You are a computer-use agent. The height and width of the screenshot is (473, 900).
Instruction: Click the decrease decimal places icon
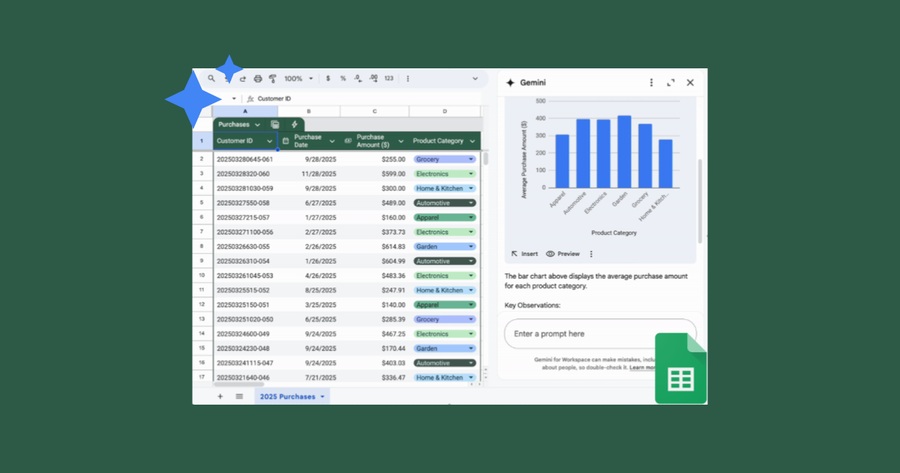tap(358, 79)
